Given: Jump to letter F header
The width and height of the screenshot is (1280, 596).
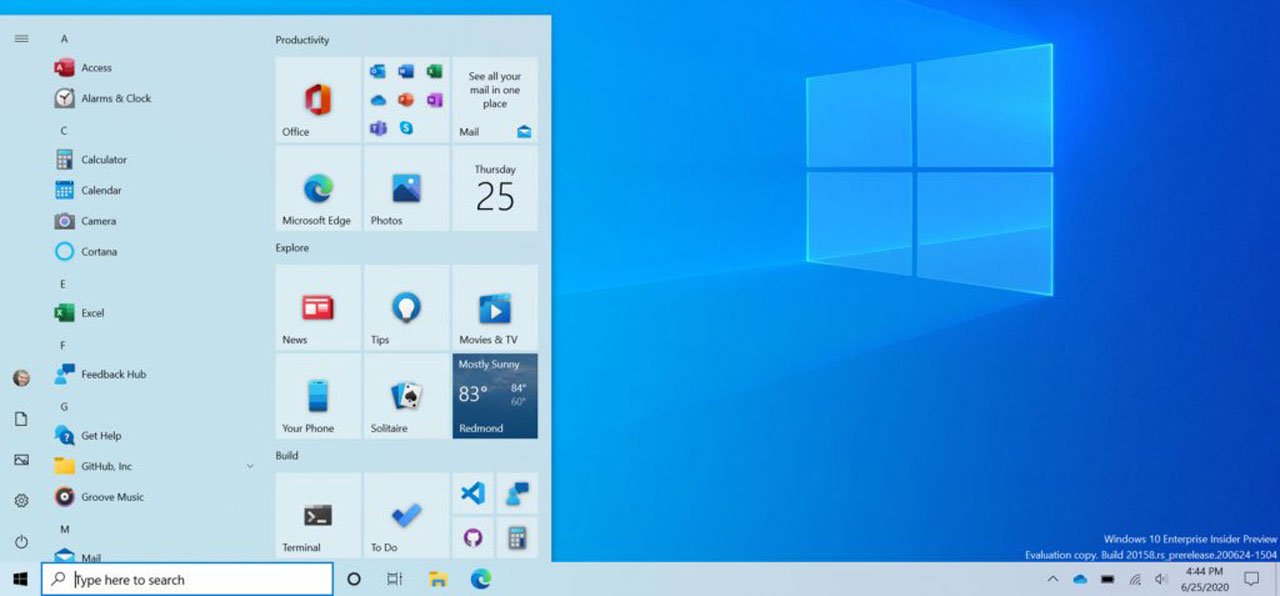Looking at the screenshot, I should (x=64, y=345).
